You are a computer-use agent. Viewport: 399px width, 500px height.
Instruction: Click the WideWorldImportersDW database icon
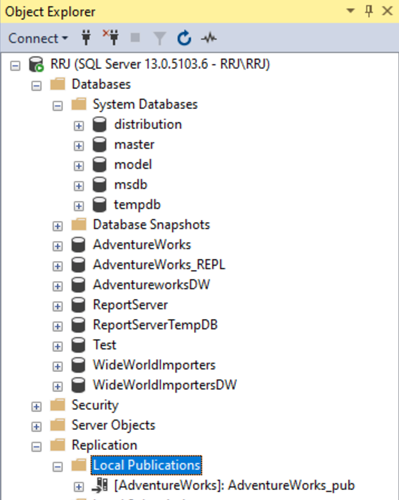coord(78,385)
